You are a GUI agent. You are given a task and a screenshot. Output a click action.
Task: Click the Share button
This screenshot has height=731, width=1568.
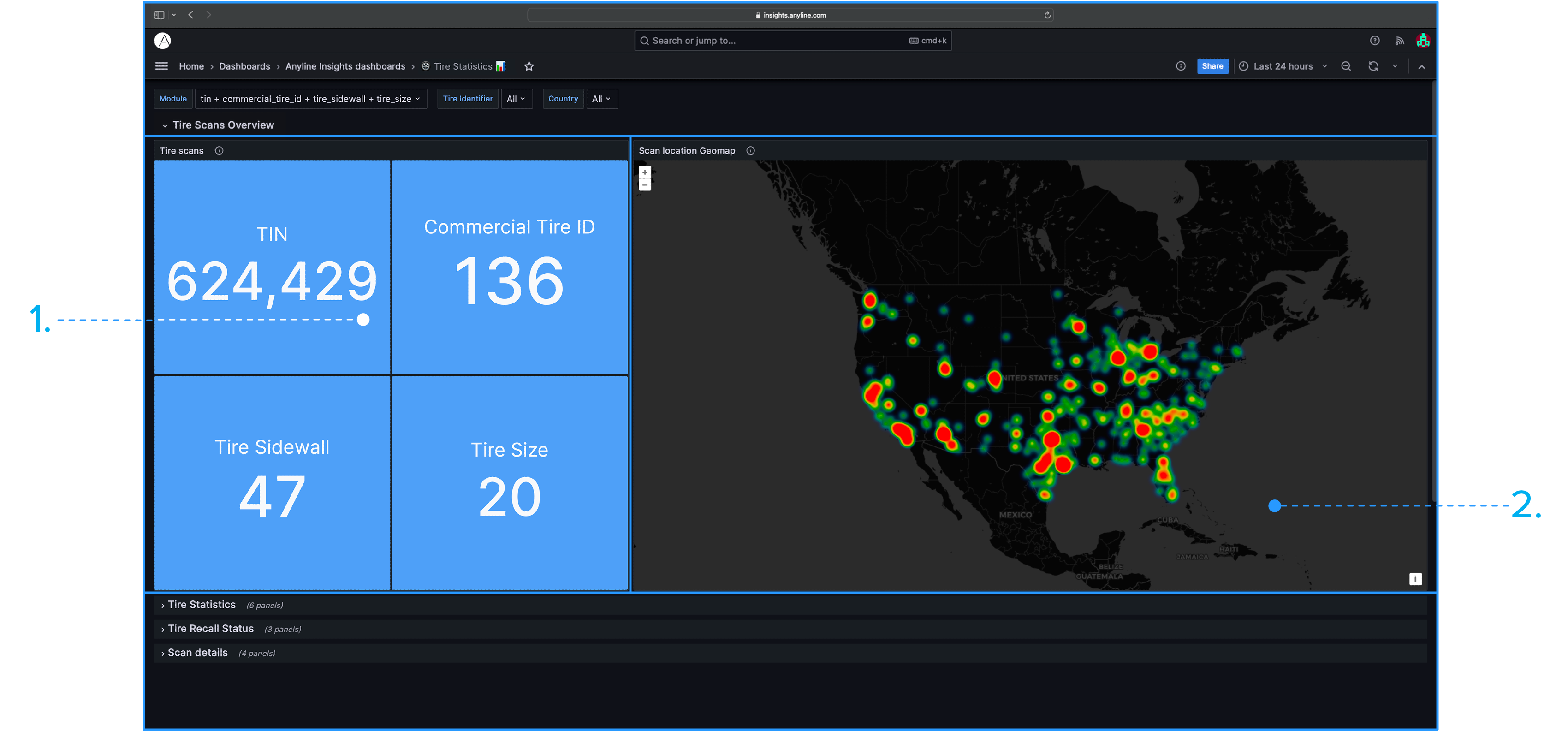click(1212, 66)
